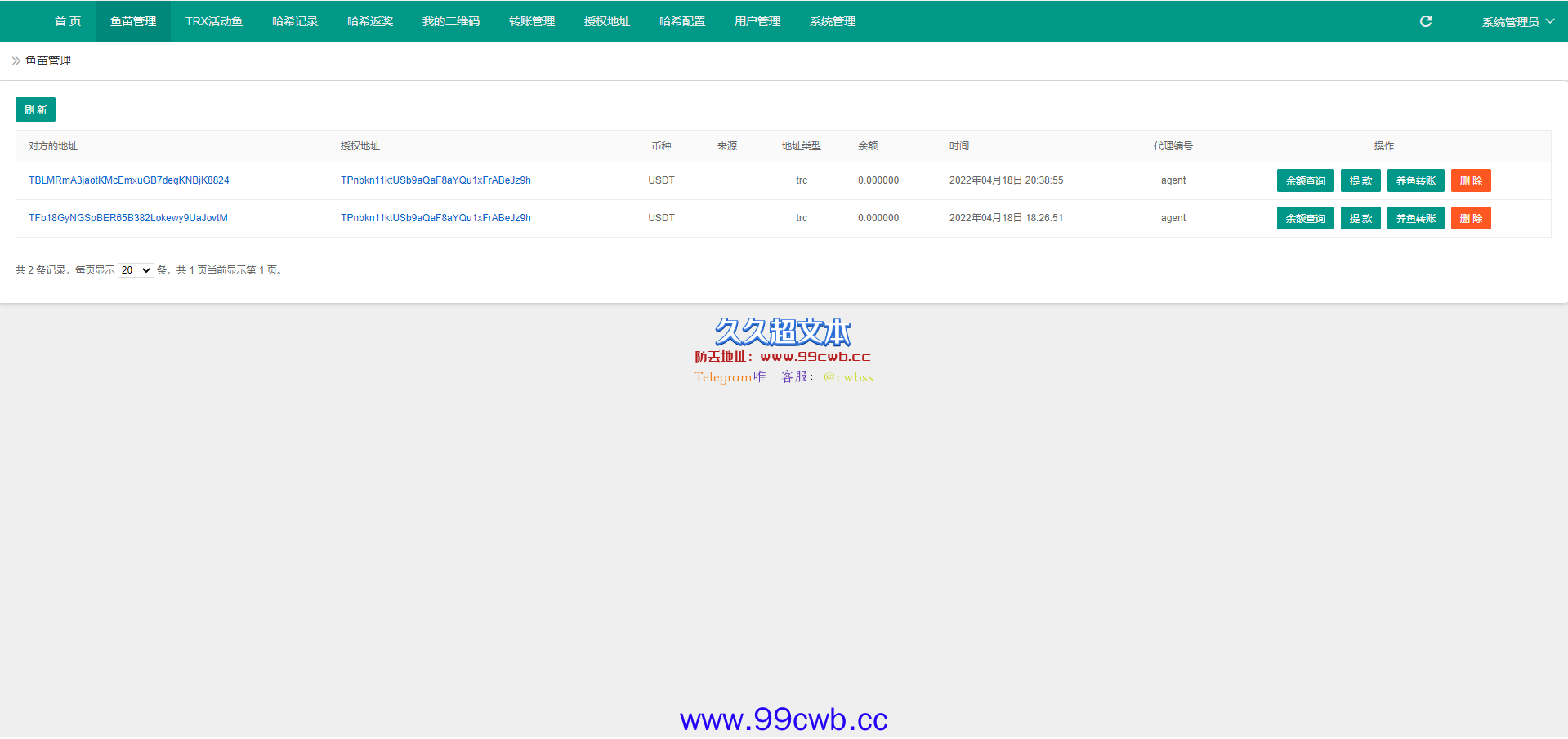Click the 授权地址 column header
The image size is (1568, 739).
tap(360, 146)
